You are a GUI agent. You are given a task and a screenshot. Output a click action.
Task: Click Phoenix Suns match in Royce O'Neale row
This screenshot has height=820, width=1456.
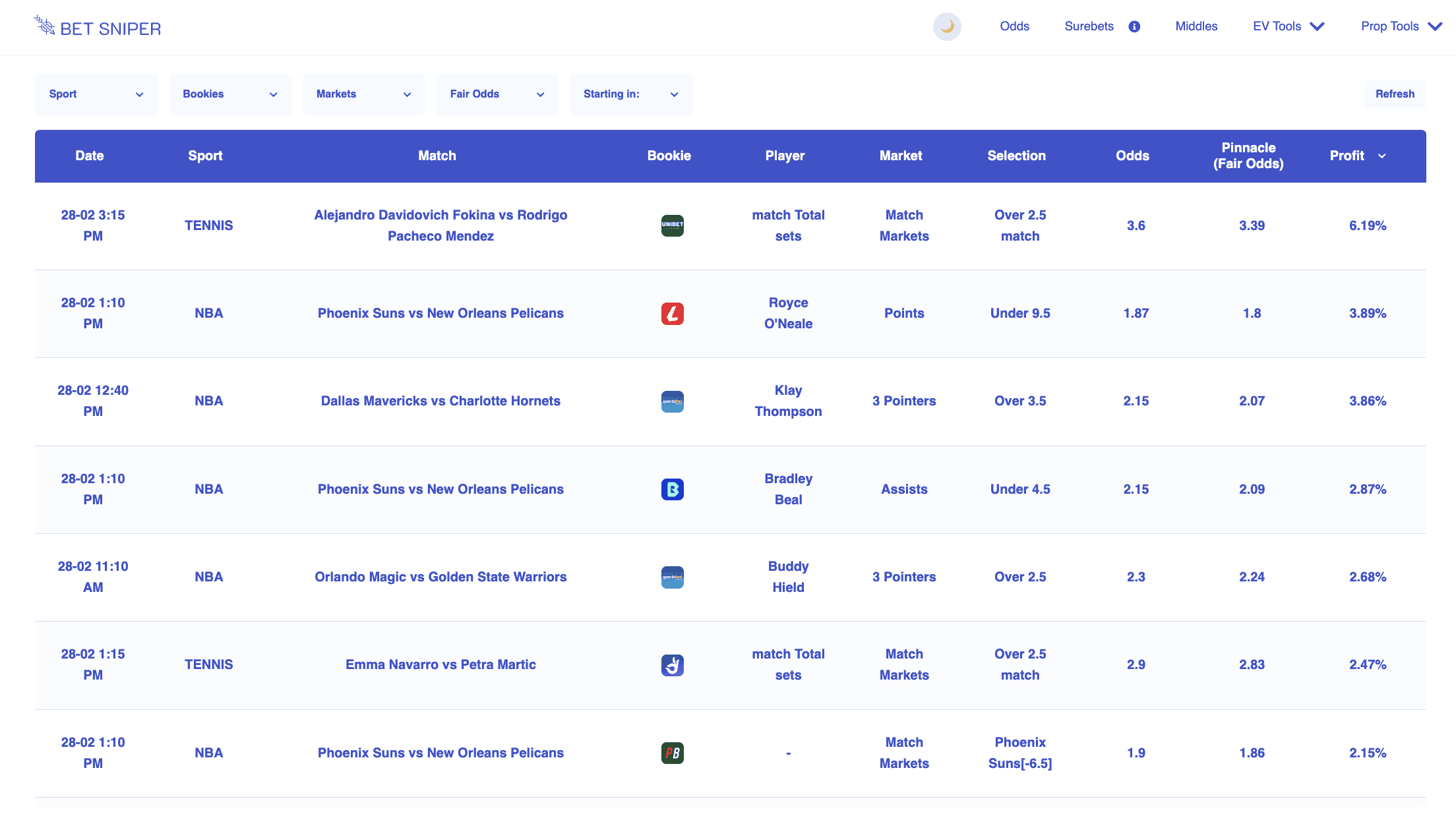[440, 313]
